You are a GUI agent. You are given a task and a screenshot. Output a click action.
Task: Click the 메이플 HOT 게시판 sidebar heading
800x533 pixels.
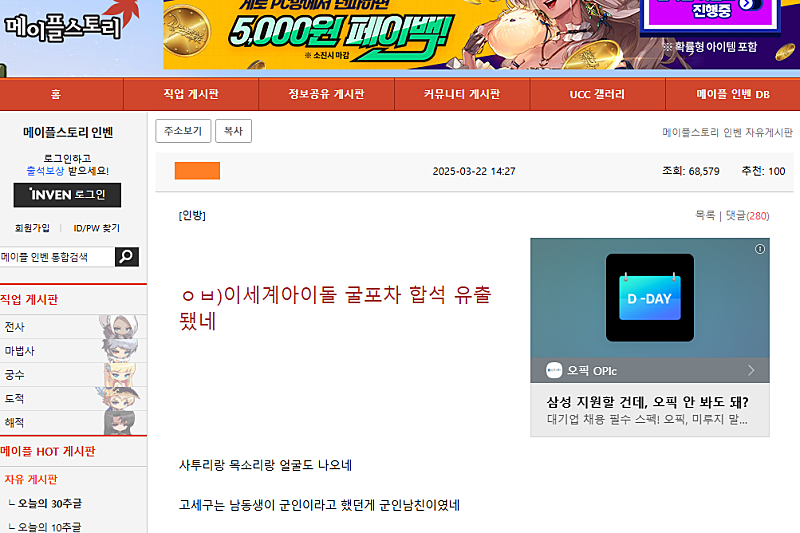[47, 451]
